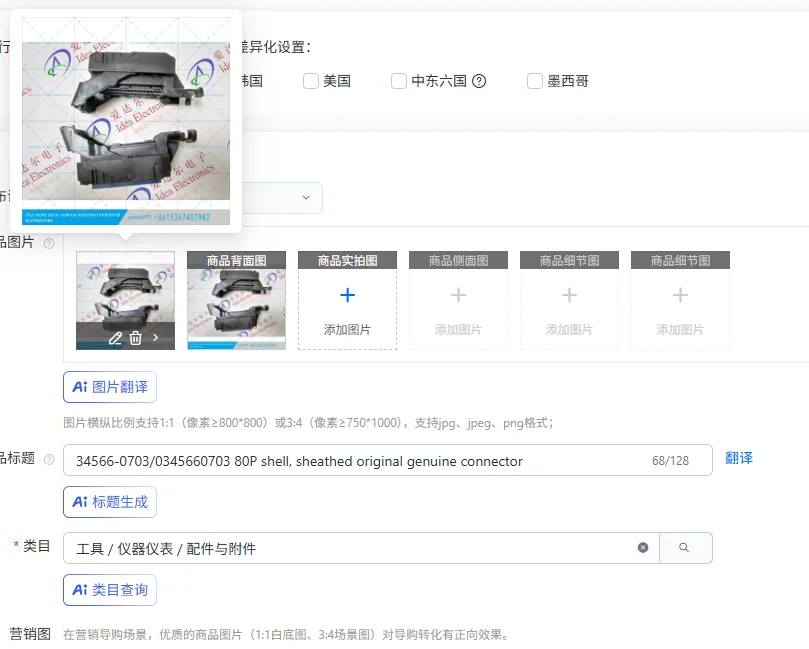The height and width of the screenshot is (649, 809).
Task: Add image in 商品实拍图 slot
Action: point(347,300)
